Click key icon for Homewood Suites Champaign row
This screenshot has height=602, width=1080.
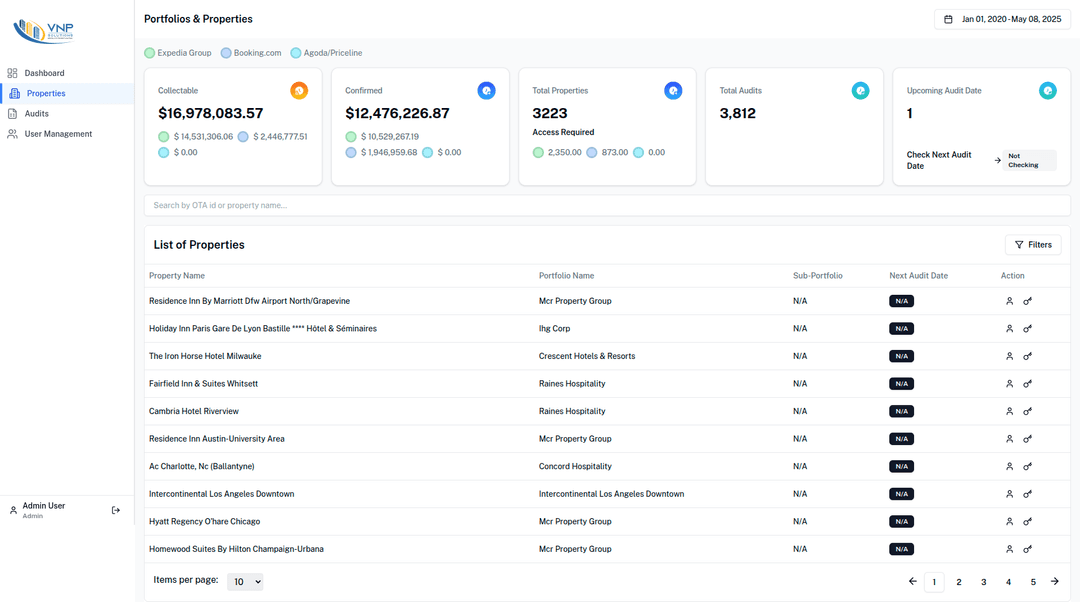click(1028, 549)
